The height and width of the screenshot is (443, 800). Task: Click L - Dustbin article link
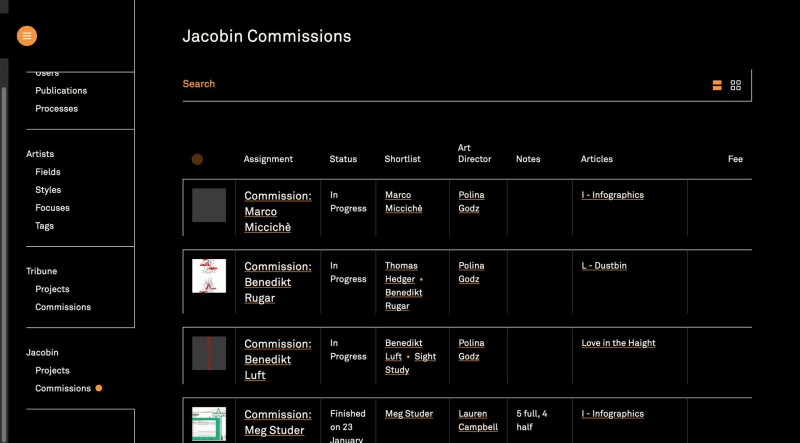coord(604,266)
